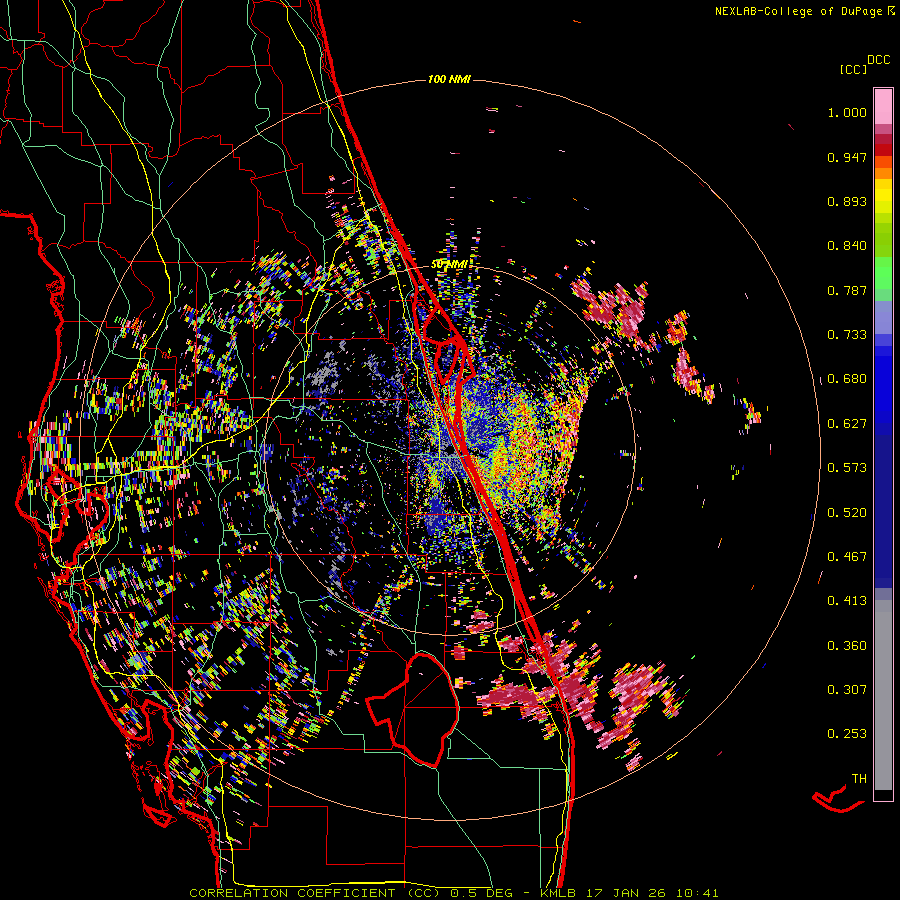This screenshot has width=900, height=900.
Task: Select the 0.840 scale label
Action: tap(847, 246)
